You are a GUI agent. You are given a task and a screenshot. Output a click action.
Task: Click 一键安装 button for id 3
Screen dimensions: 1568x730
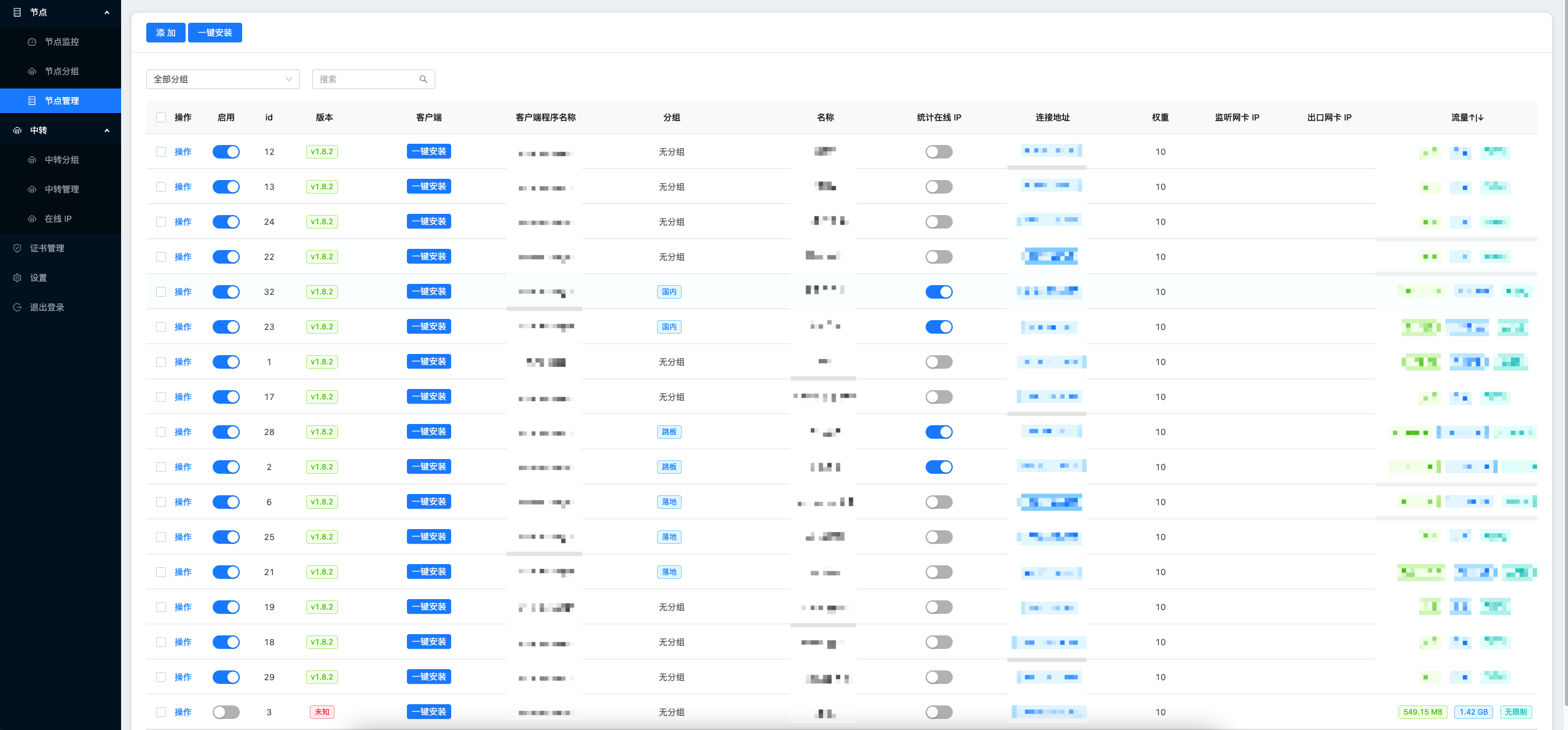[429, 712]
